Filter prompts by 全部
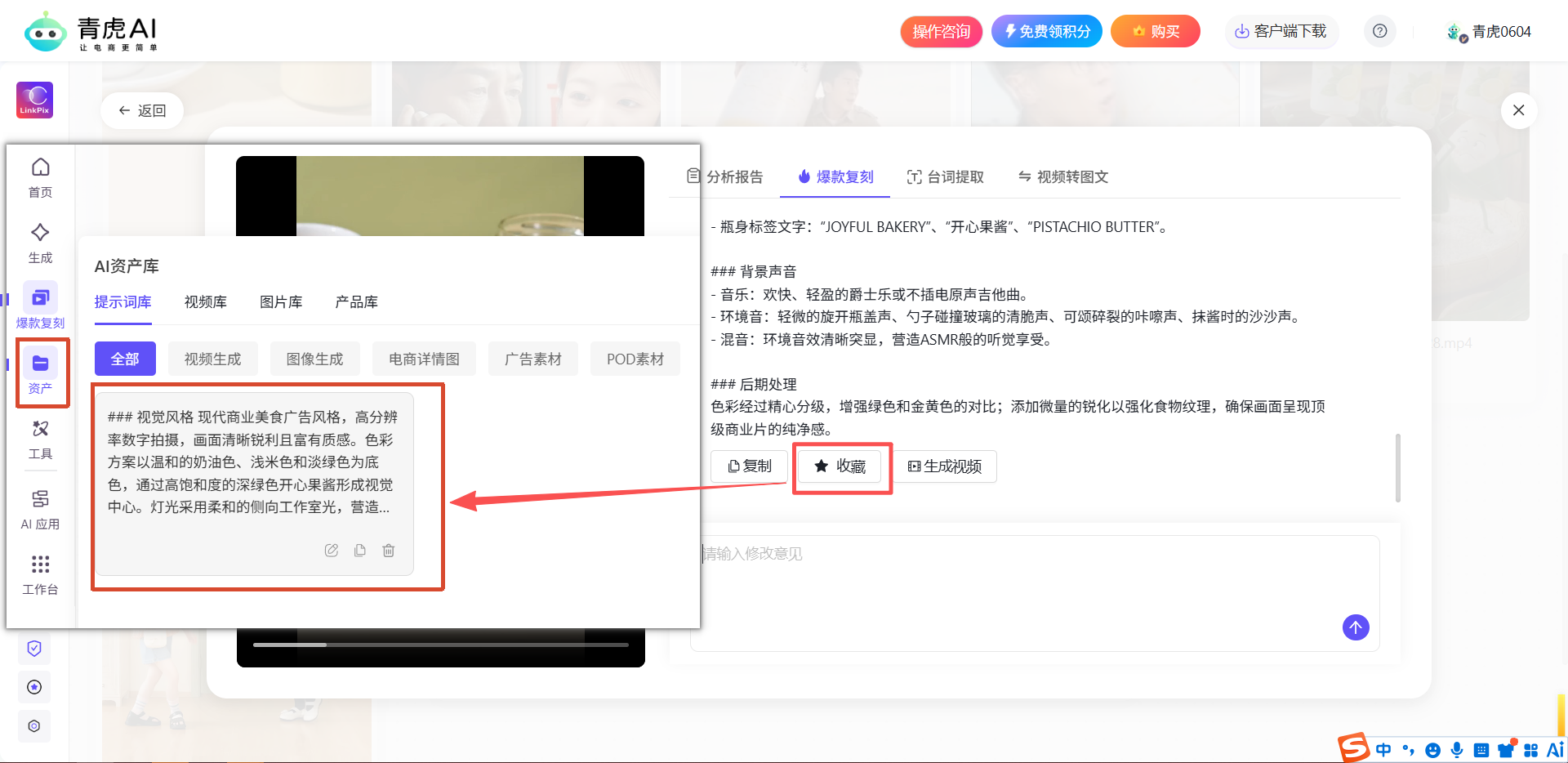Viewport: 1568px width, 763px height. coord(125,359)
